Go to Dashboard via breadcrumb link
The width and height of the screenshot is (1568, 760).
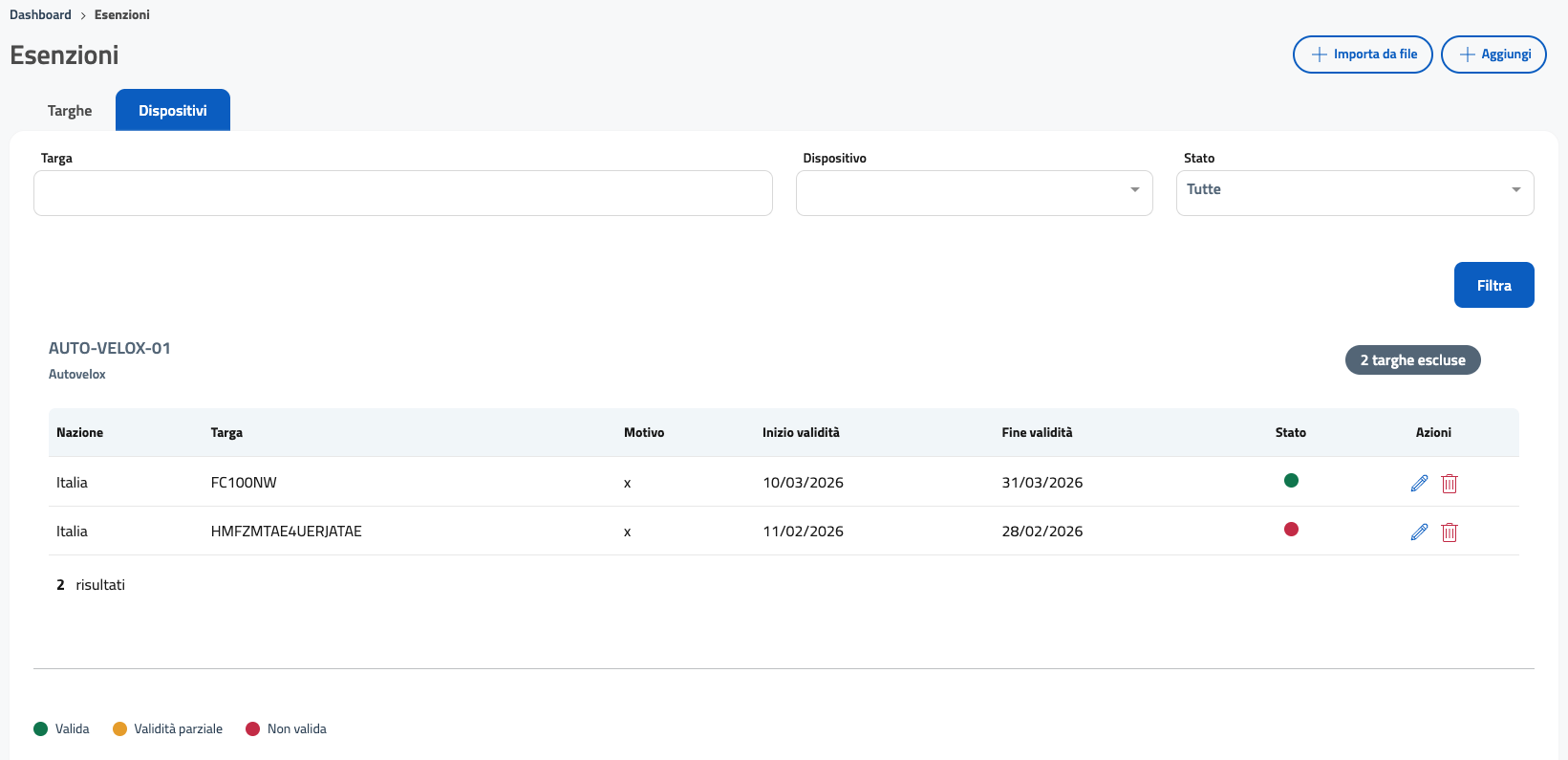[40, 14]
